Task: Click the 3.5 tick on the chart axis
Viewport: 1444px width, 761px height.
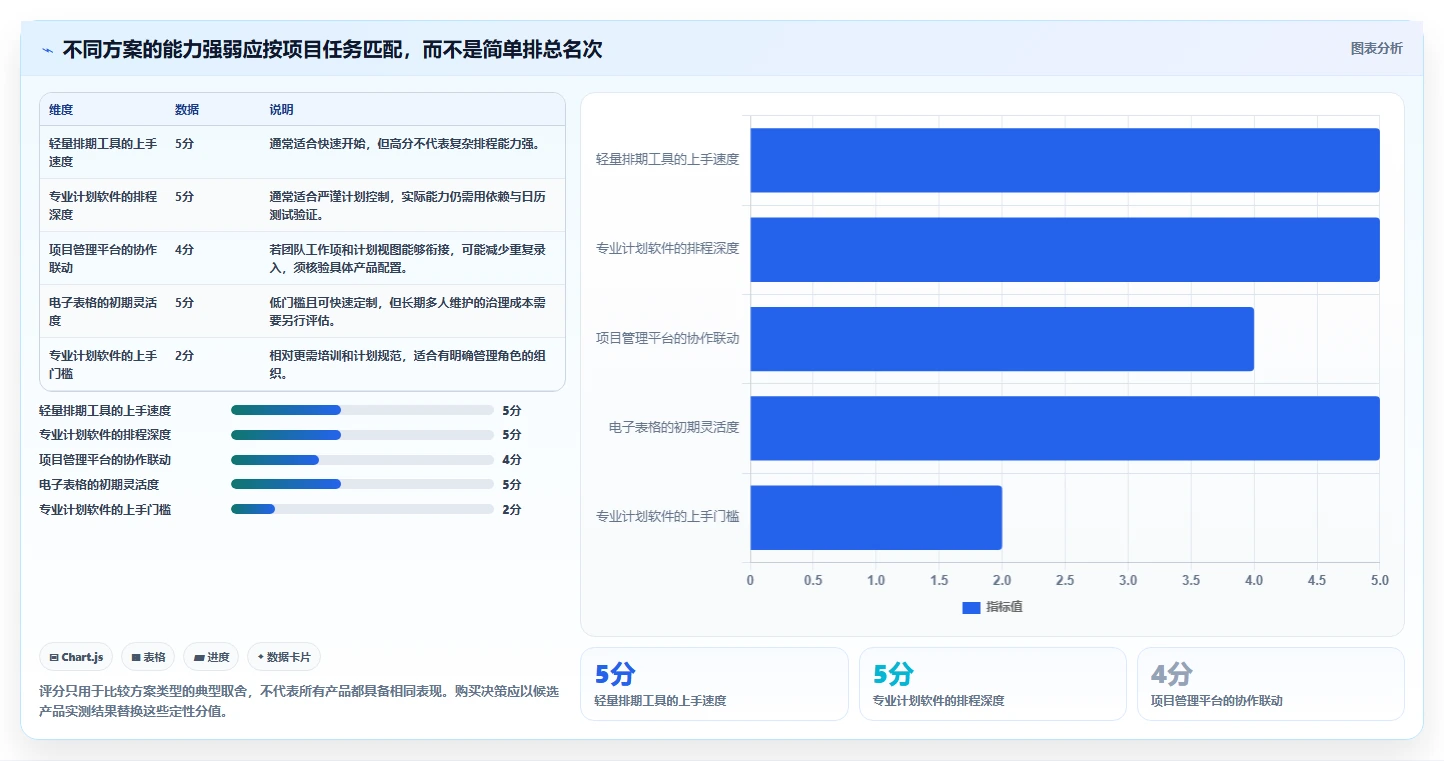Action: pos(1191,580)
